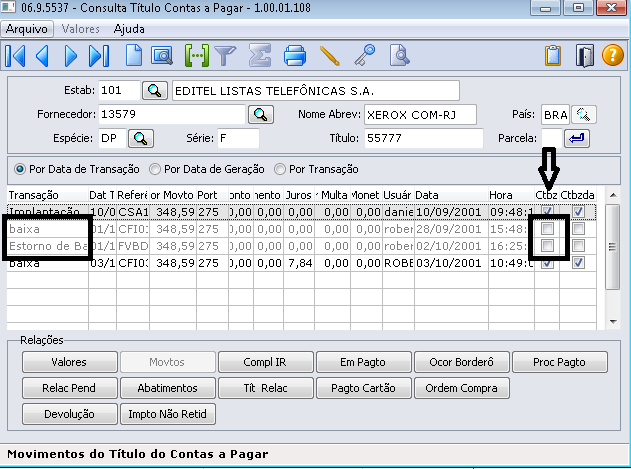Screen dimensions: 631x469
Task: Open the search monitor toolbar icon
Action: click(162, 56)
